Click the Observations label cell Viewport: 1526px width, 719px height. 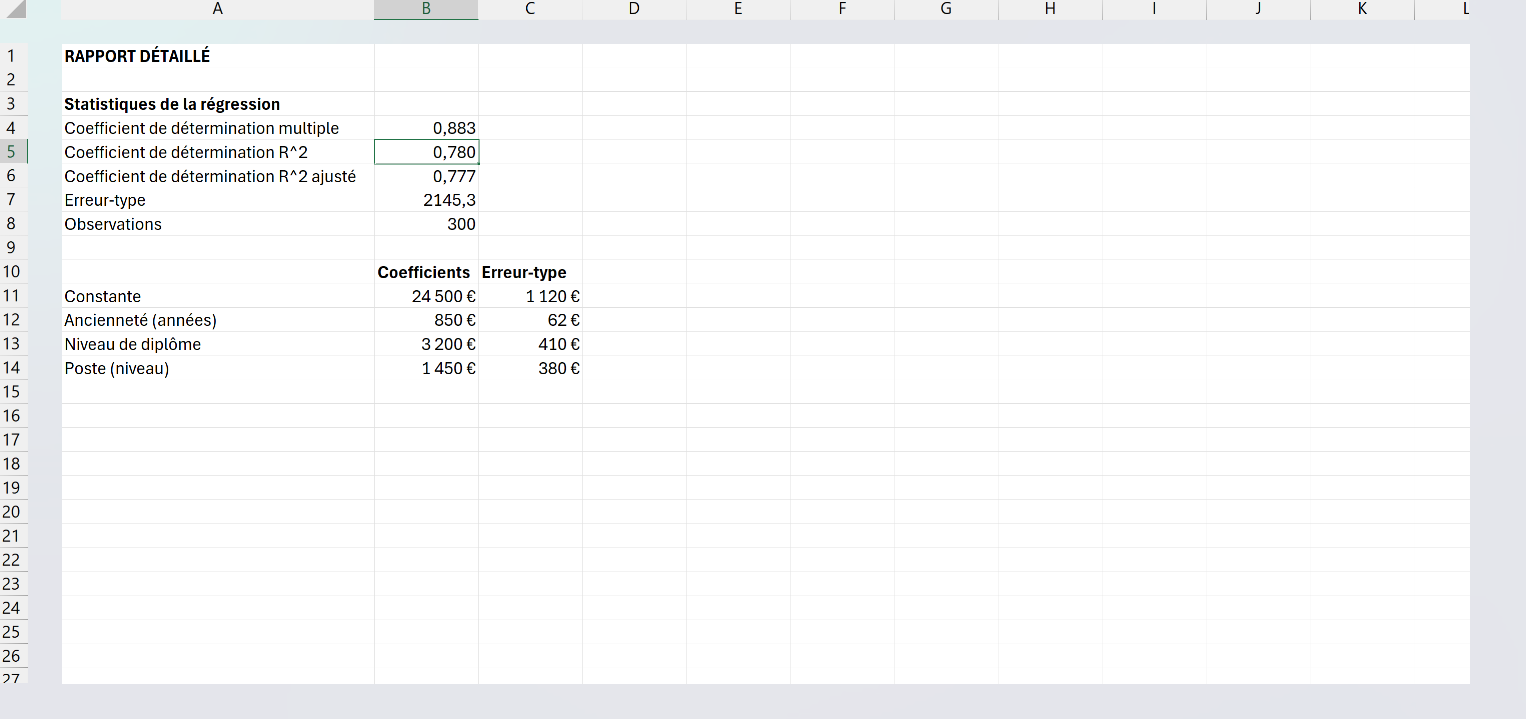218,224
